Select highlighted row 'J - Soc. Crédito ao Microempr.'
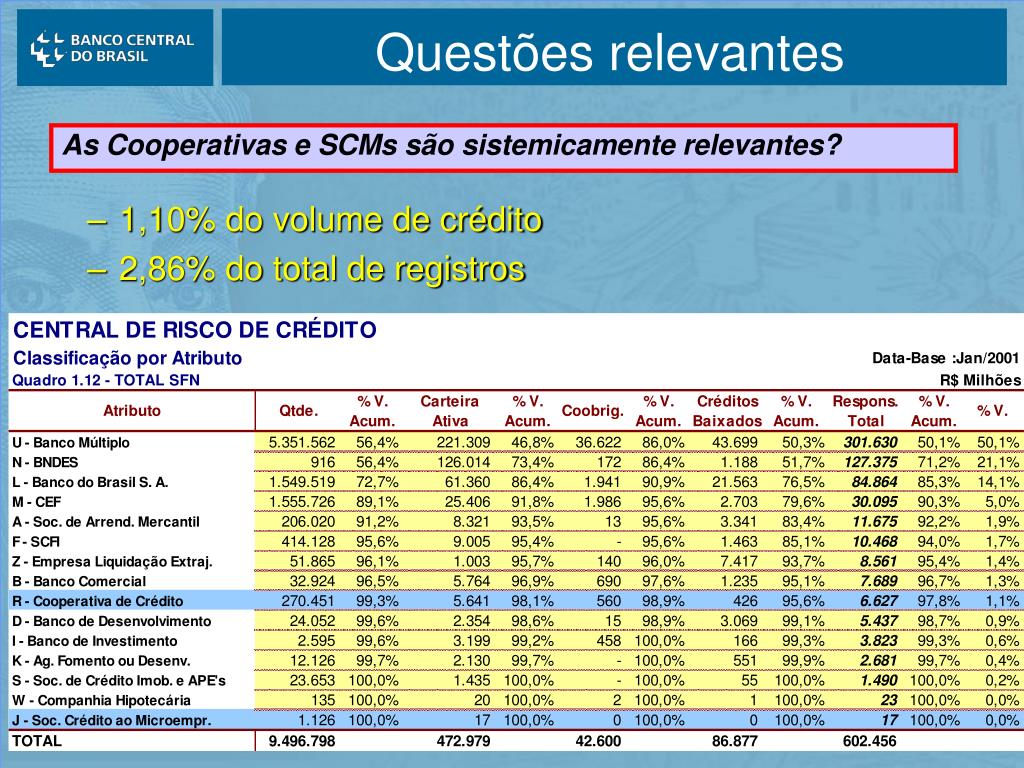Image resolution: width=1024 pixels, height=768 pixels. pos(515,720)
